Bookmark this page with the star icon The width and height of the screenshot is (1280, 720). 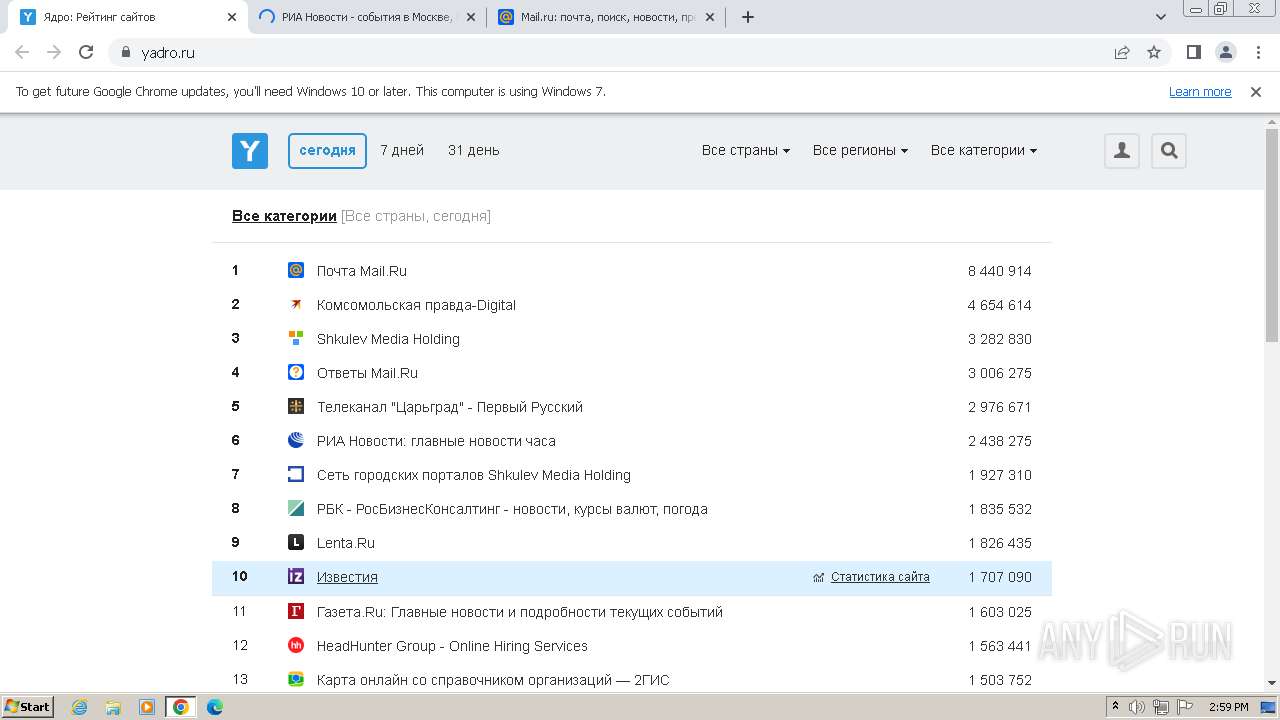tap(1154, 52)
